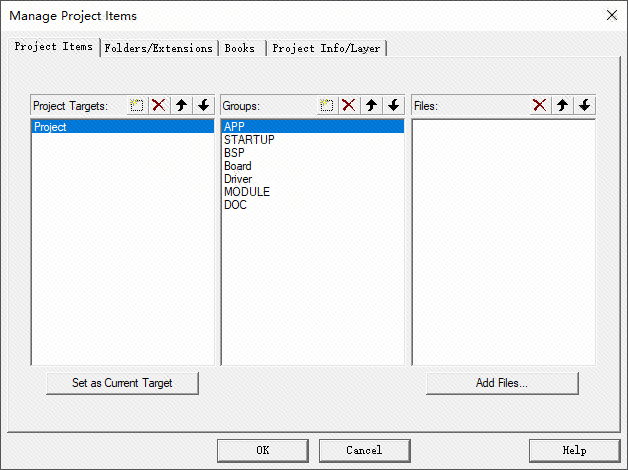Delete selected file in Files header
The width and height of the screenshot is (628, 470).
pyautogui.click(x=540, y=105)
